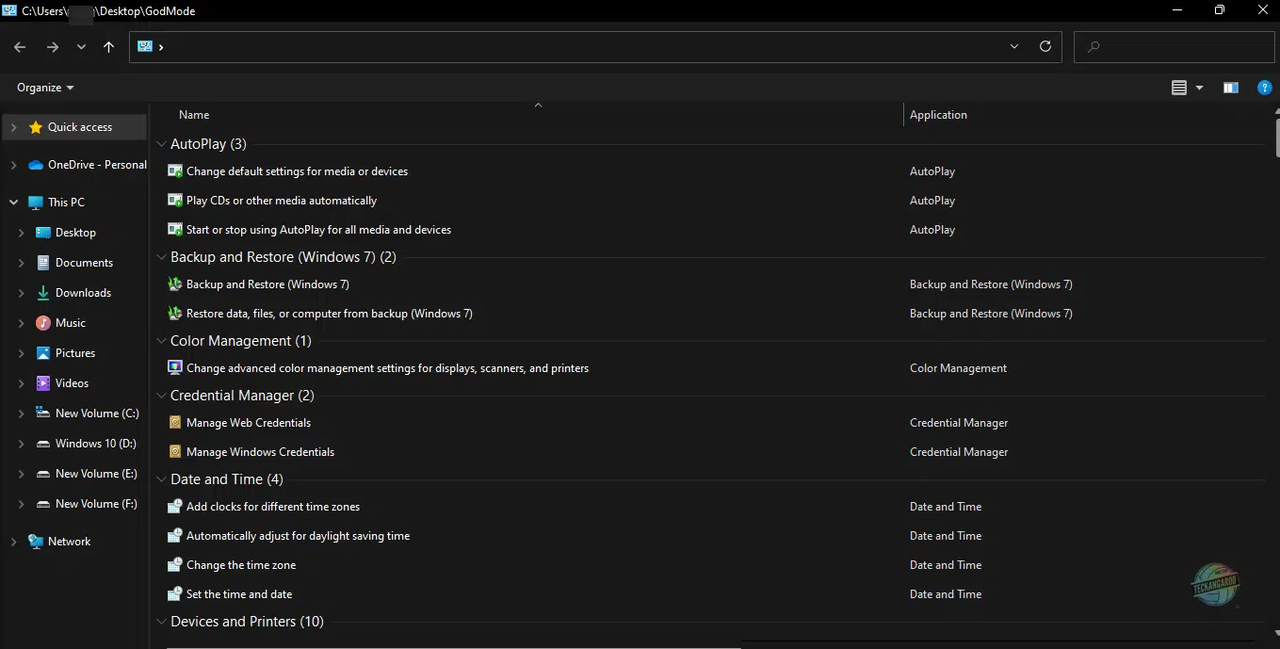
Task: Open the Help question mark icon
Action: [x=1264, y=88]
